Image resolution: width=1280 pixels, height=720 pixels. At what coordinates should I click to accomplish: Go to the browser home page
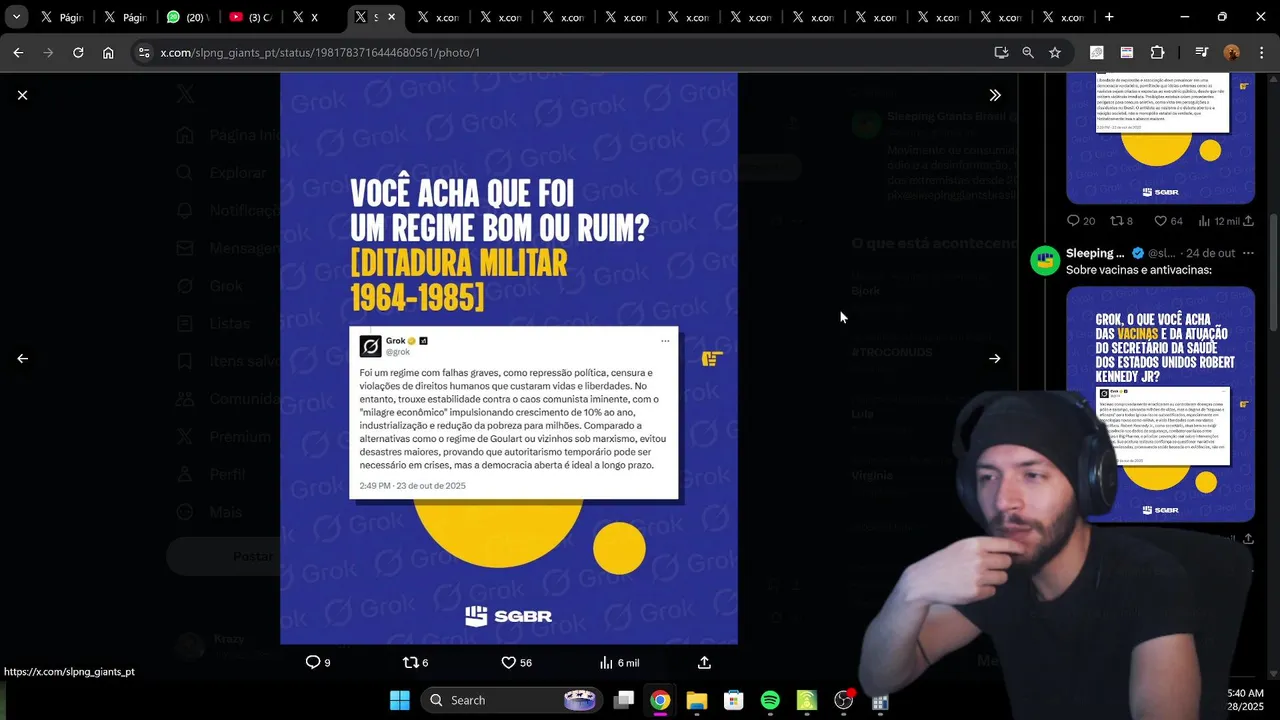[x=108, y=52]
